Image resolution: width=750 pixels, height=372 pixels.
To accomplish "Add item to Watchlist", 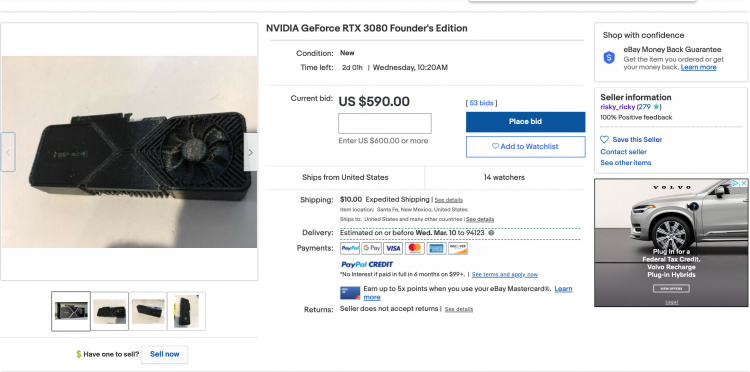I will point(526,147).
